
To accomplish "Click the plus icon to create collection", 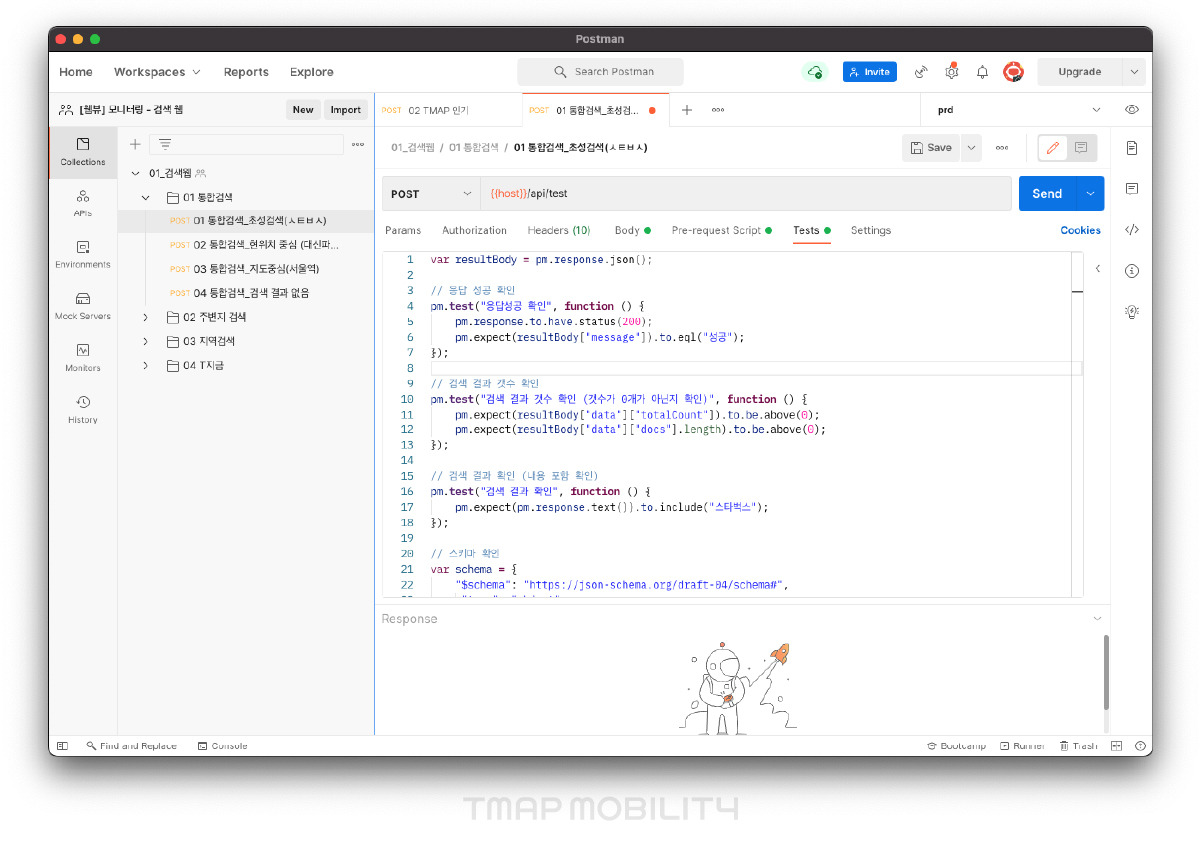I will click(x=135, y=144).
